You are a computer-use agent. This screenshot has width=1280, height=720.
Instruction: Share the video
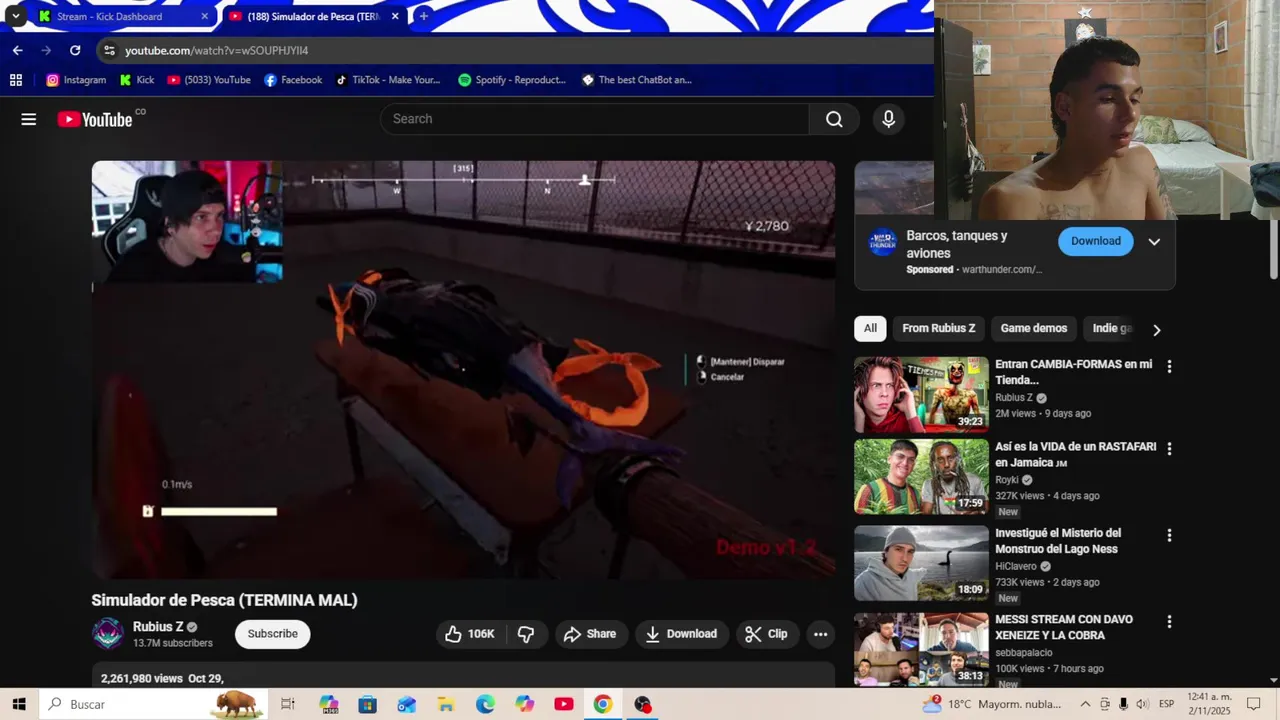(590, 634)
